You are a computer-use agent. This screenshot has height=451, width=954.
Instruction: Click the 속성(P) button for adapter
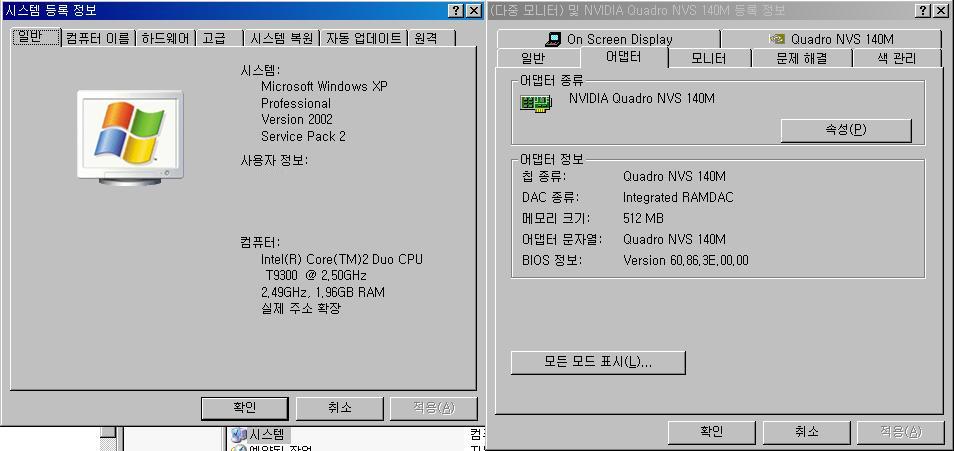tap(846, 130)
